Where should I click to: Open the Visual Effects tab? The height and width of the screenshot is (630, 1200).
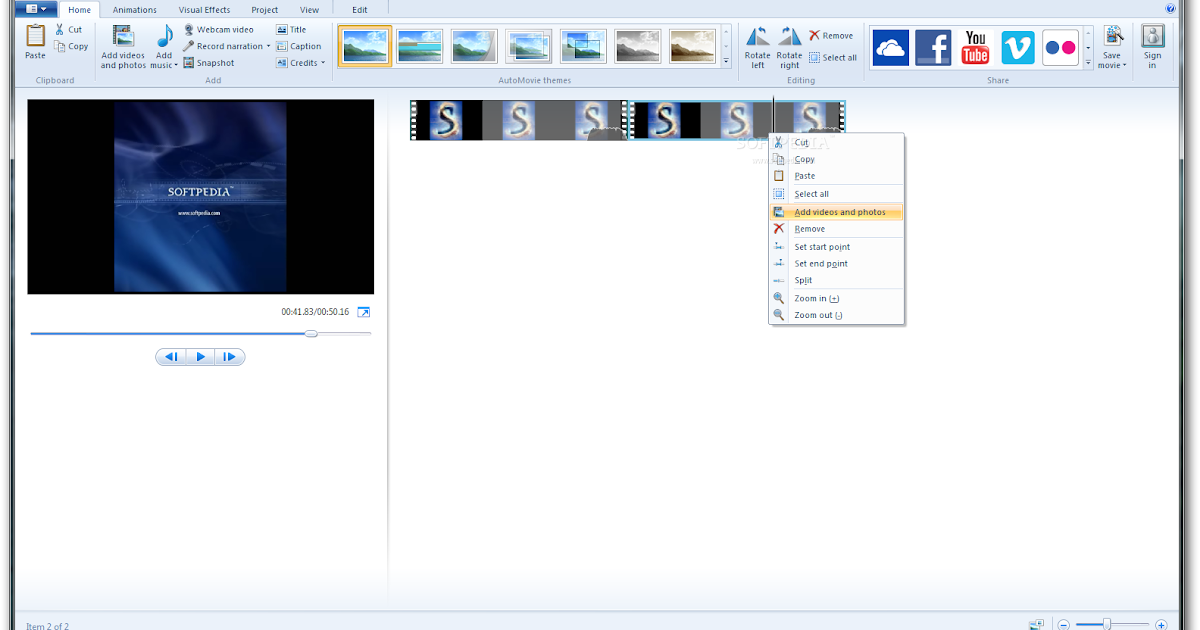click(x=204, y=10)
